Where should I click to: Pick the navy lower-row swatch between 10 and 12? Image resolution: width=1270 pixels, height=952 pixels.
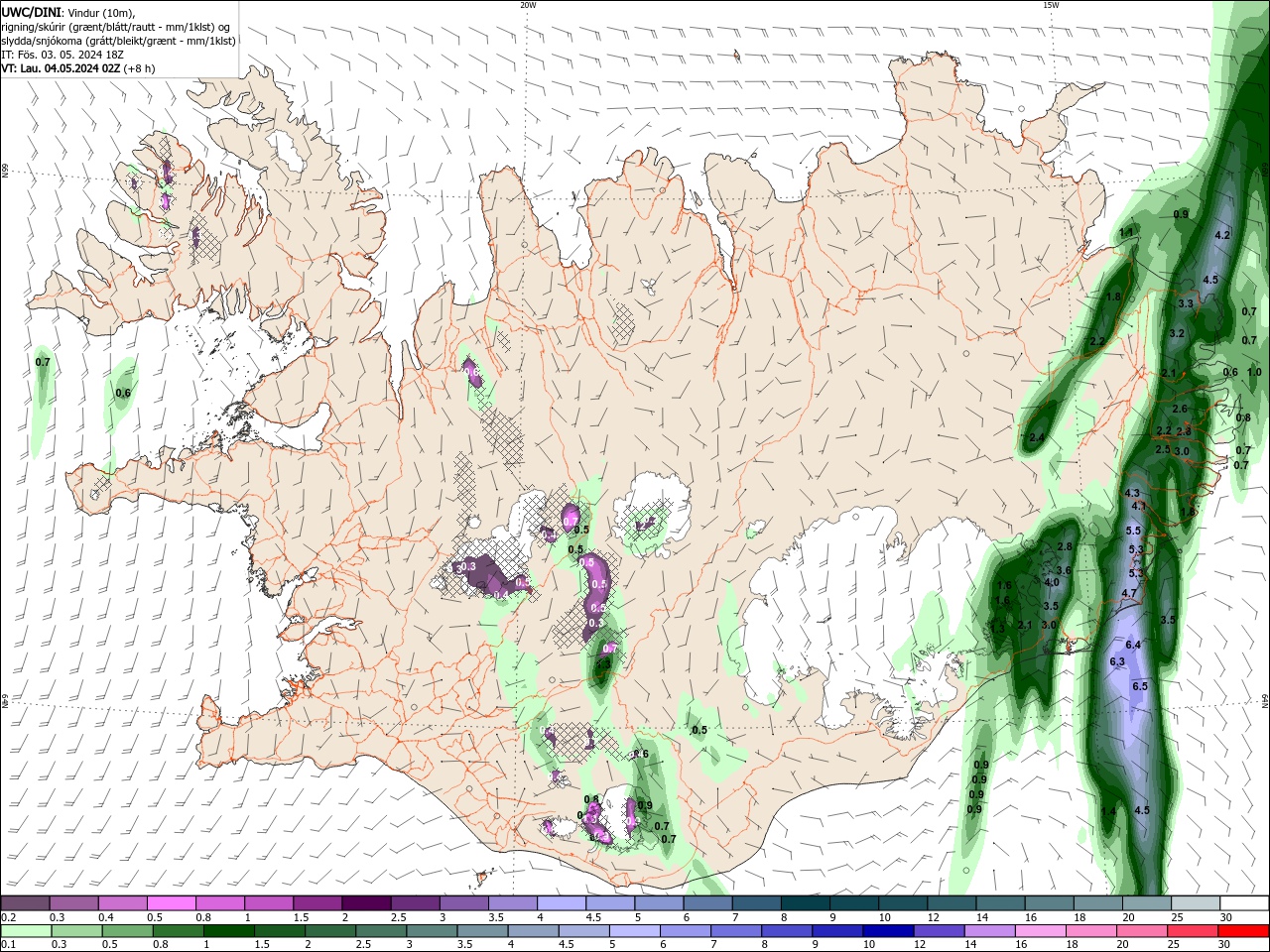888,931
